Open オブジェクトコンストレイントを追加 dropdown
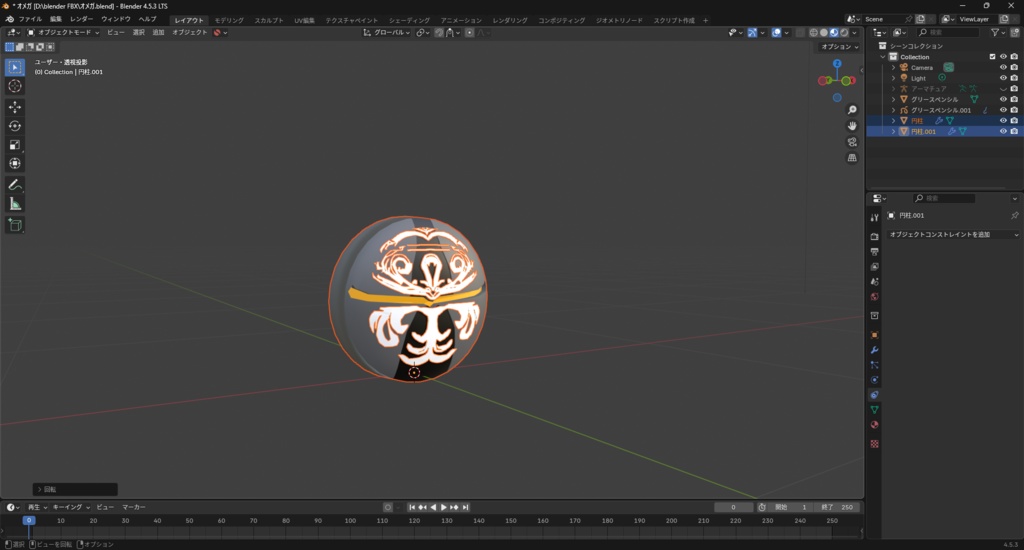Image resolution: width=1024 pixels, height=550 pixels. 953,235
